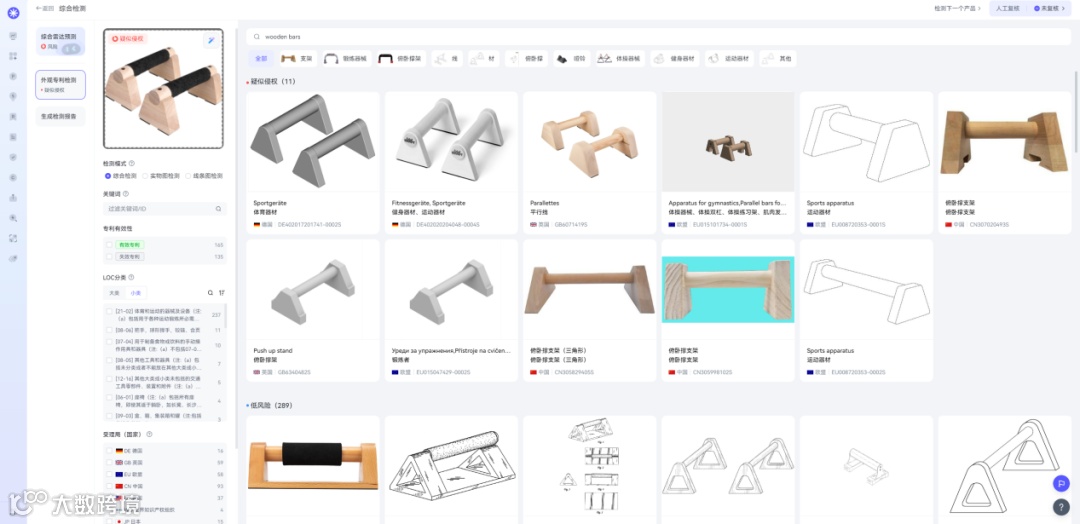This screenshot has height=524, width=1080.
Task: Open 综合雷达预测 step
Action: (61, 41)
